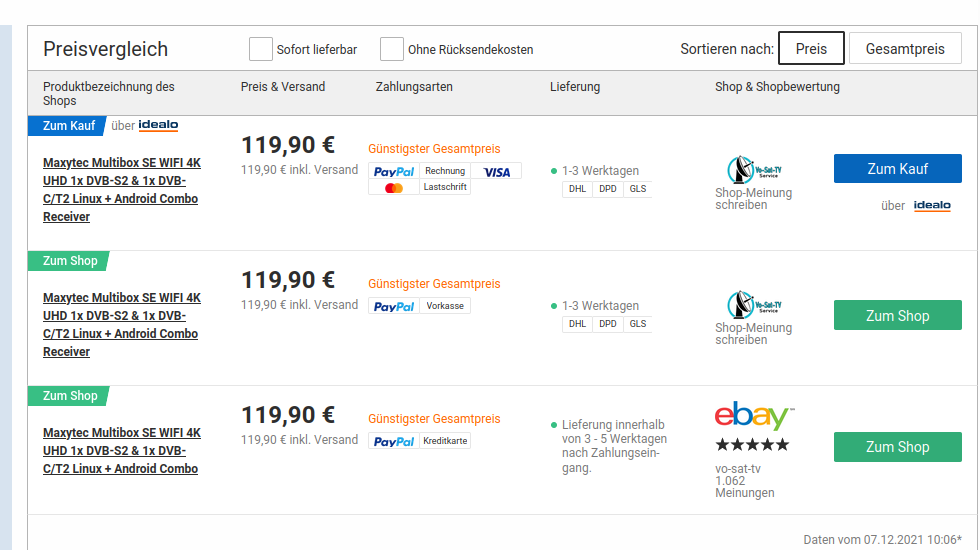
Task: Click the five-star rating under eBay
Action: tap(752, 444)
